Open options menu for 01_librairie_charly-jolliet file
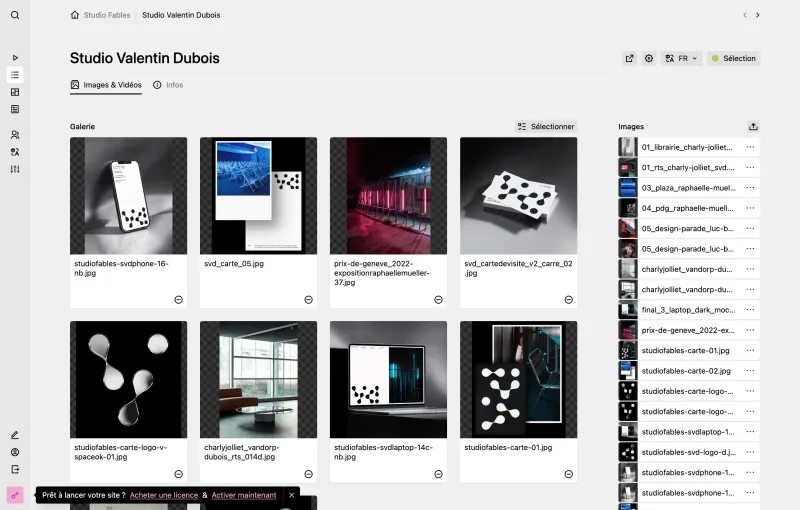The height and width of the screenshot is (510, 800). [x=750, y=147]
